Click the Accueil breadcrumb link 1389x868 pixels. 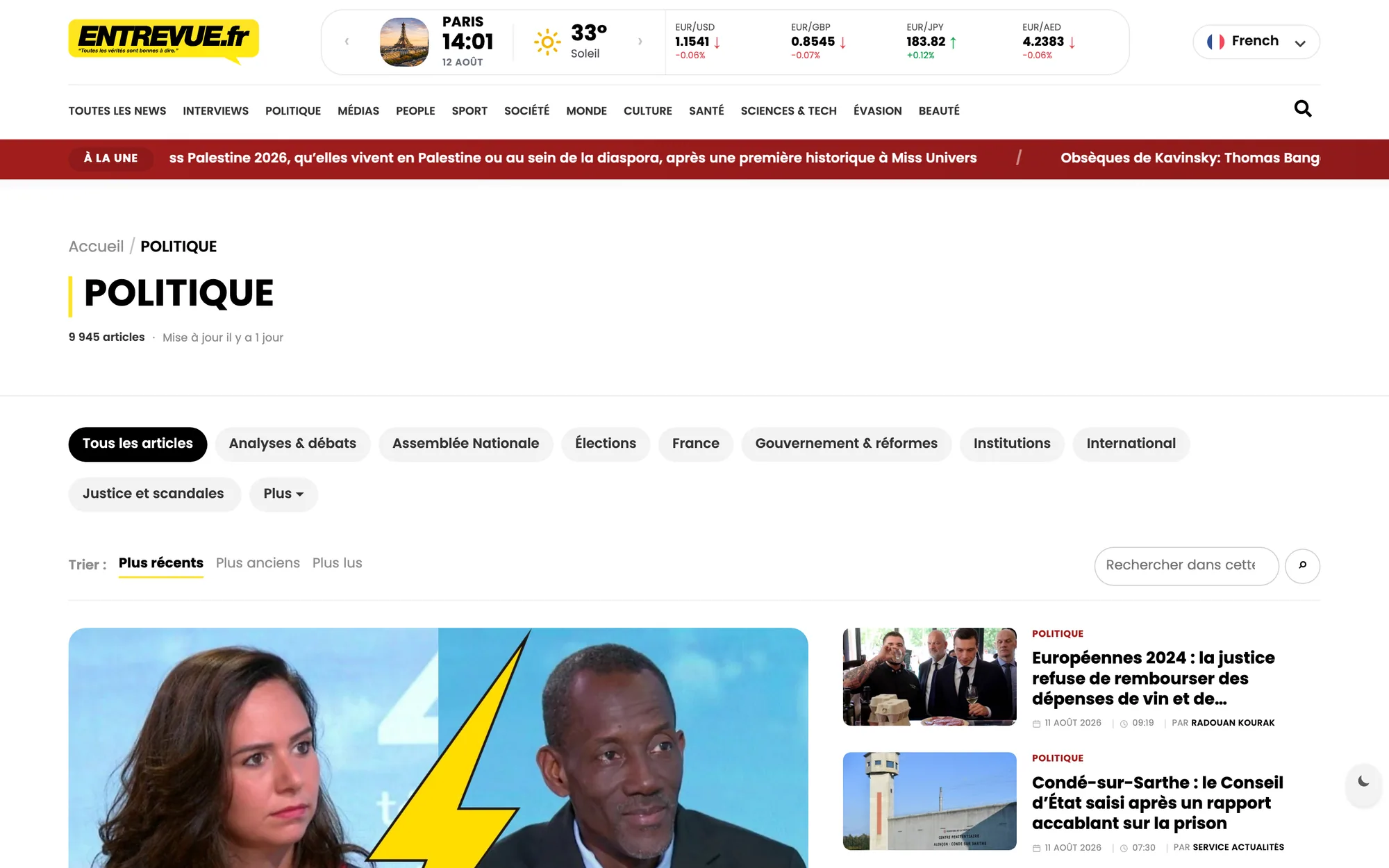tap(96, 247)
